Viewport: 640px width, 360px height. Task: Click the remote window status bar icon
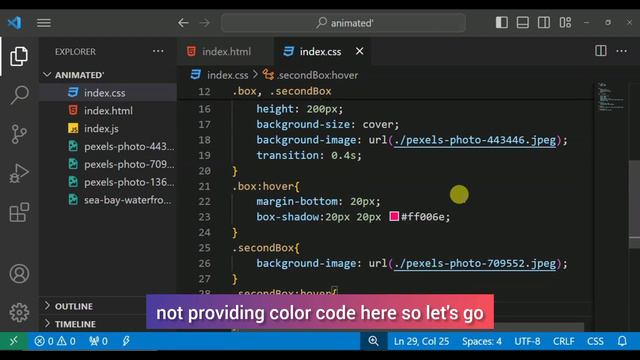pos(13,341)
